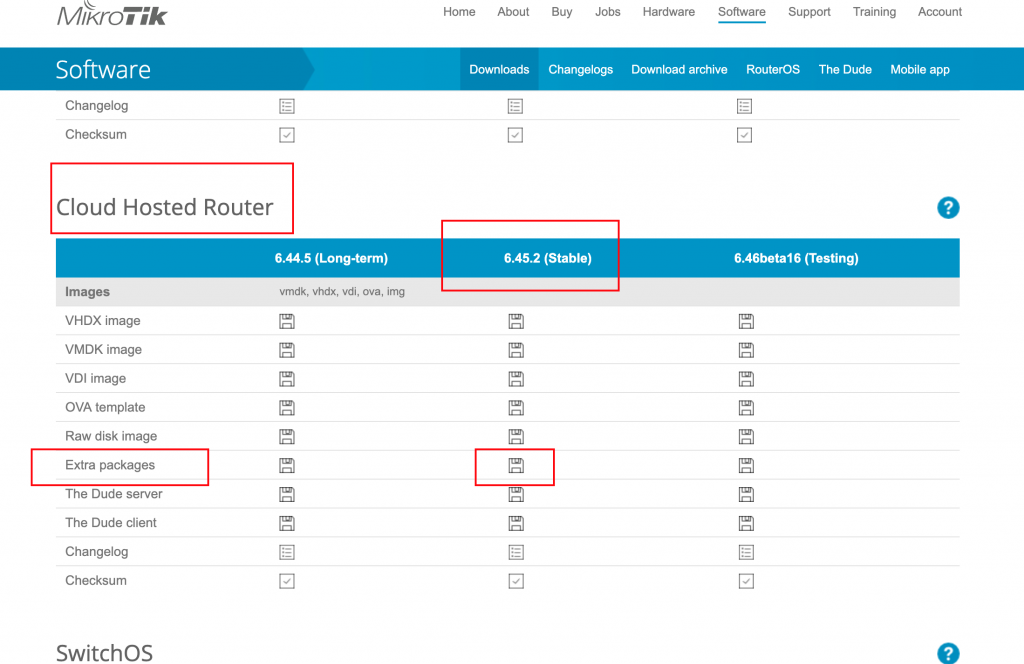Open the Buy menu item
Viewport: 1024px width, 664px height.
pos(562,12)
